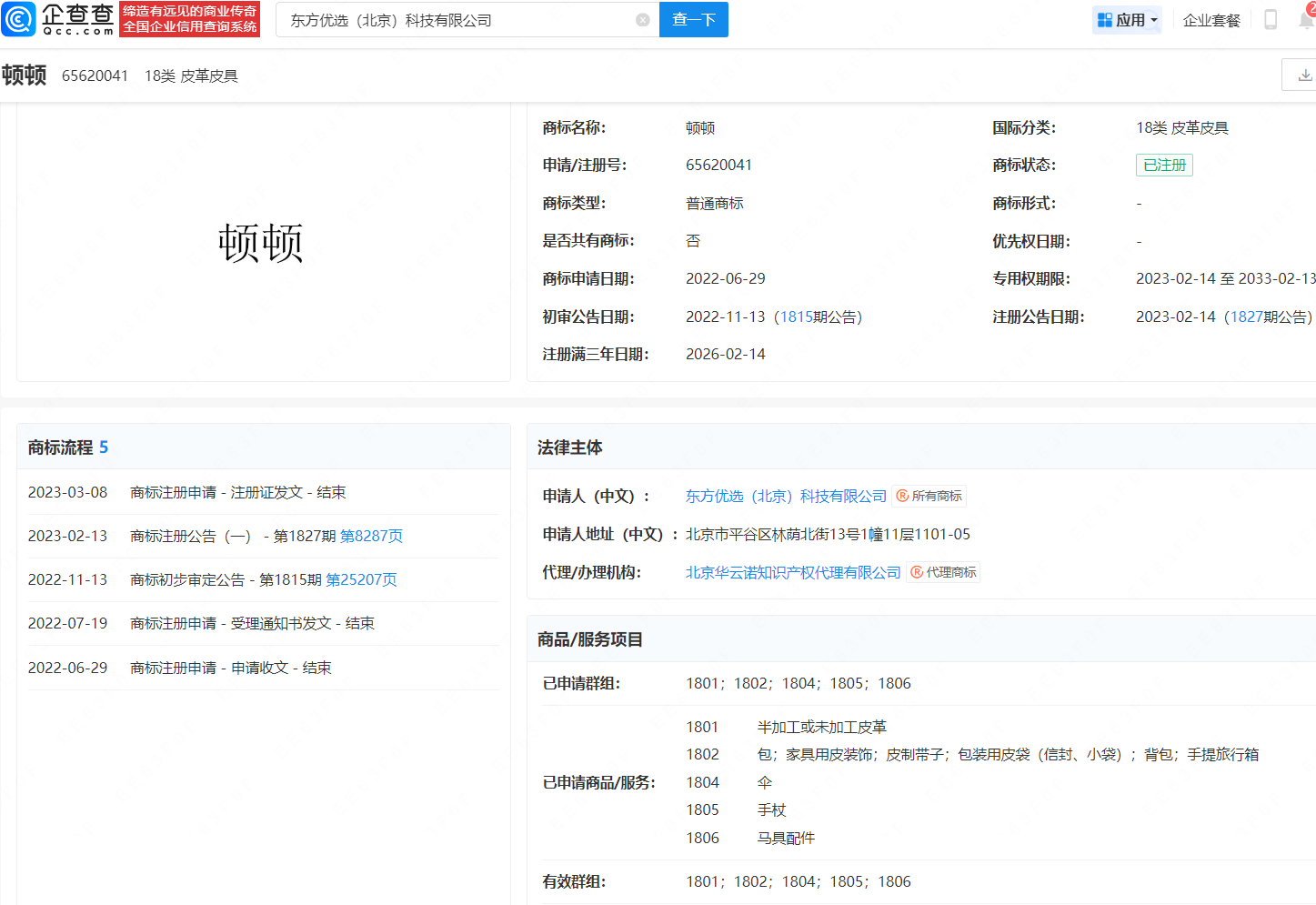Click the 1802 goods description row
The height and width of the screenshot is (905, 1316).
(x=972, y=754)
